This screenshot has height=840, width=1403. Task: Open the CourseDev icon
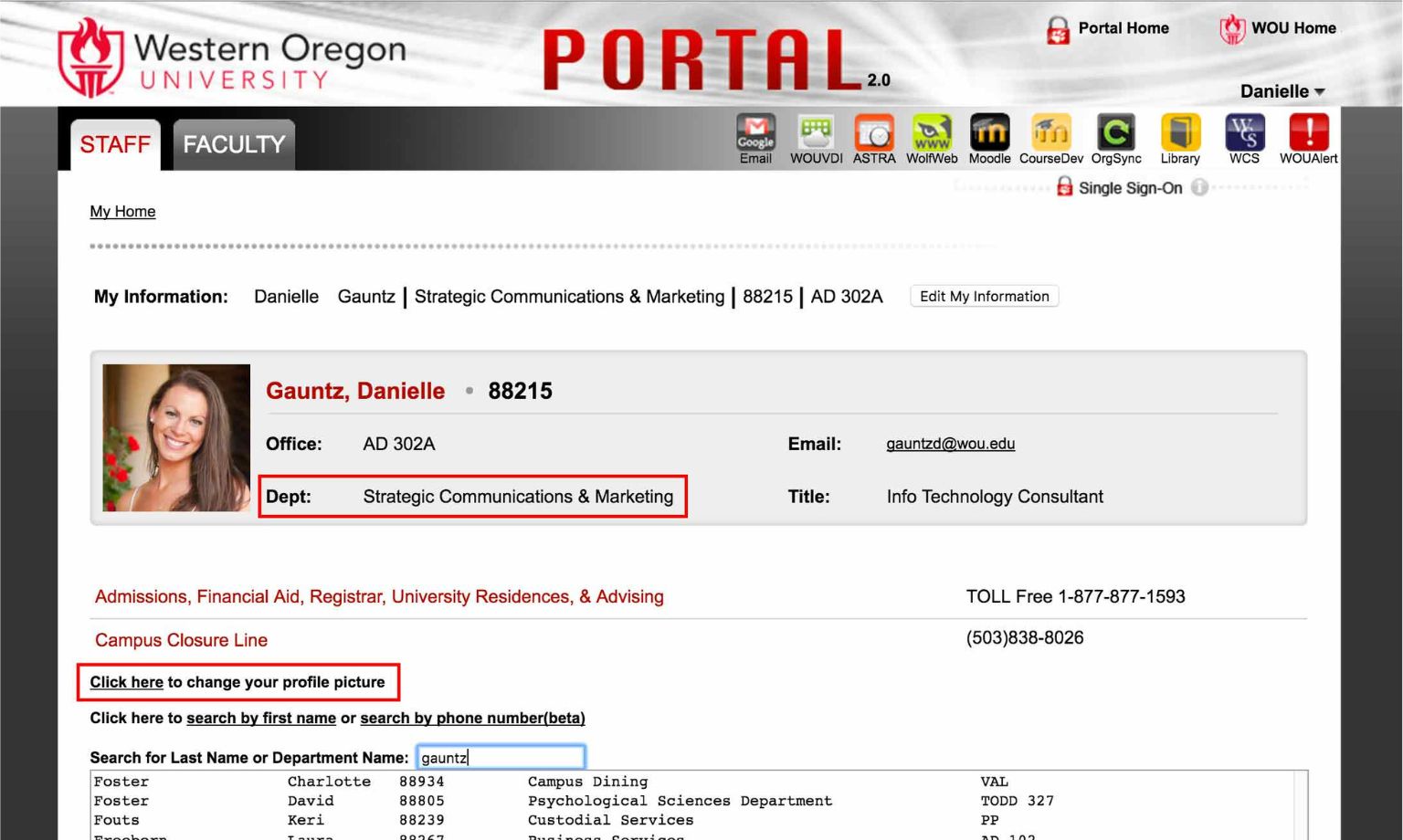tap(1050, 133)
